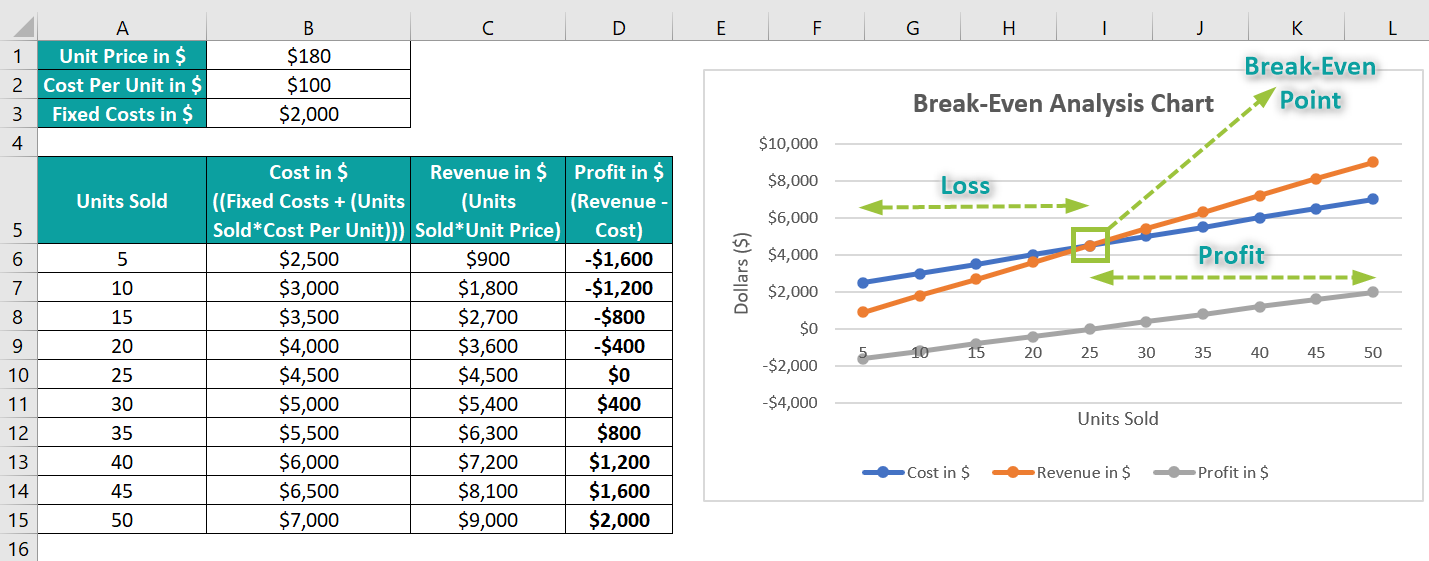The width and height of the screenshot is (1429, 561).
Task: Click the revenue cell showing $7,200
Action: click(487, 462)
